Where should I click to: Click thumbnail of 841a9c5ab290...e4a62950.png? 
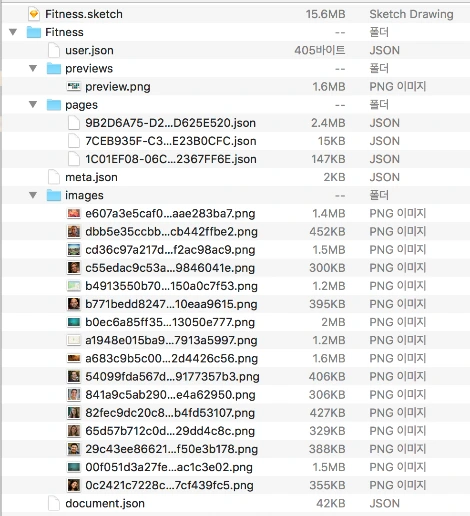coord(74,395)
